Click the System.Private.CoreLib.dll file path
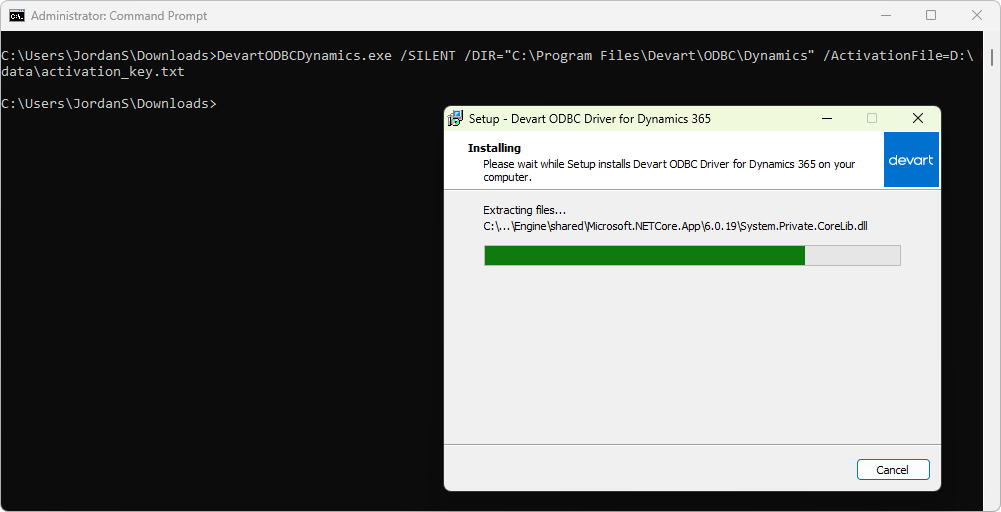This screenshot has height=512, width=1001. point(675,226)
